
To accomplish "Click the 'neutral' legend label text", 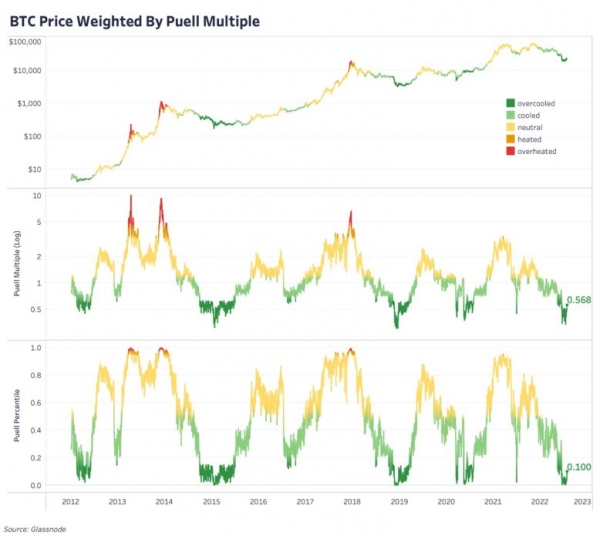I will coord(530,127).
